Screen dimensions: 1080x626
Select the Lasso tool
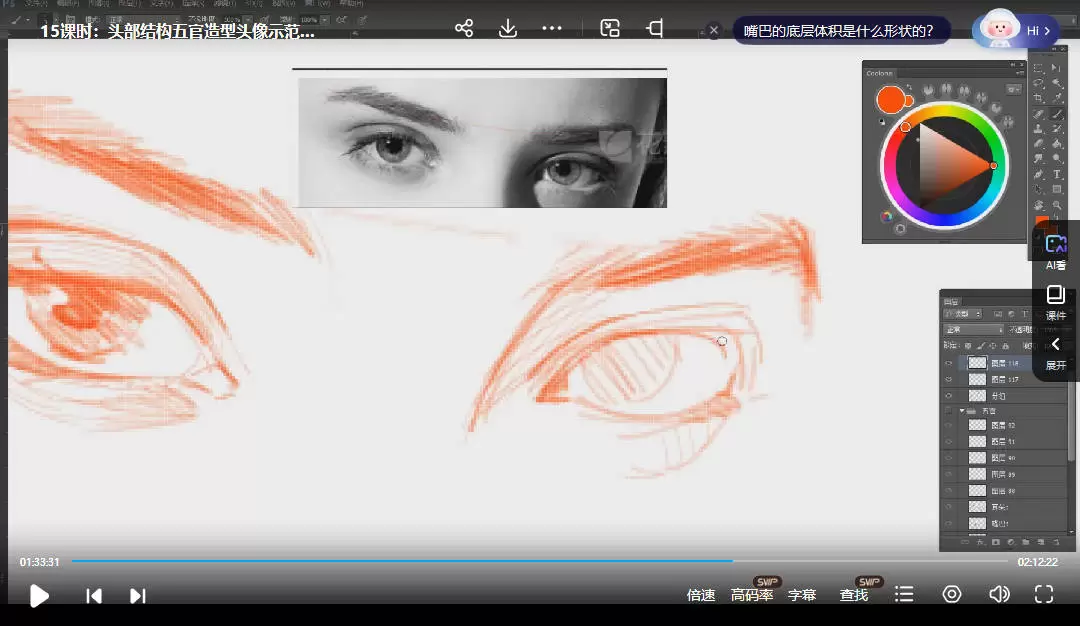pyautogui.click(x=1038, y=83)
